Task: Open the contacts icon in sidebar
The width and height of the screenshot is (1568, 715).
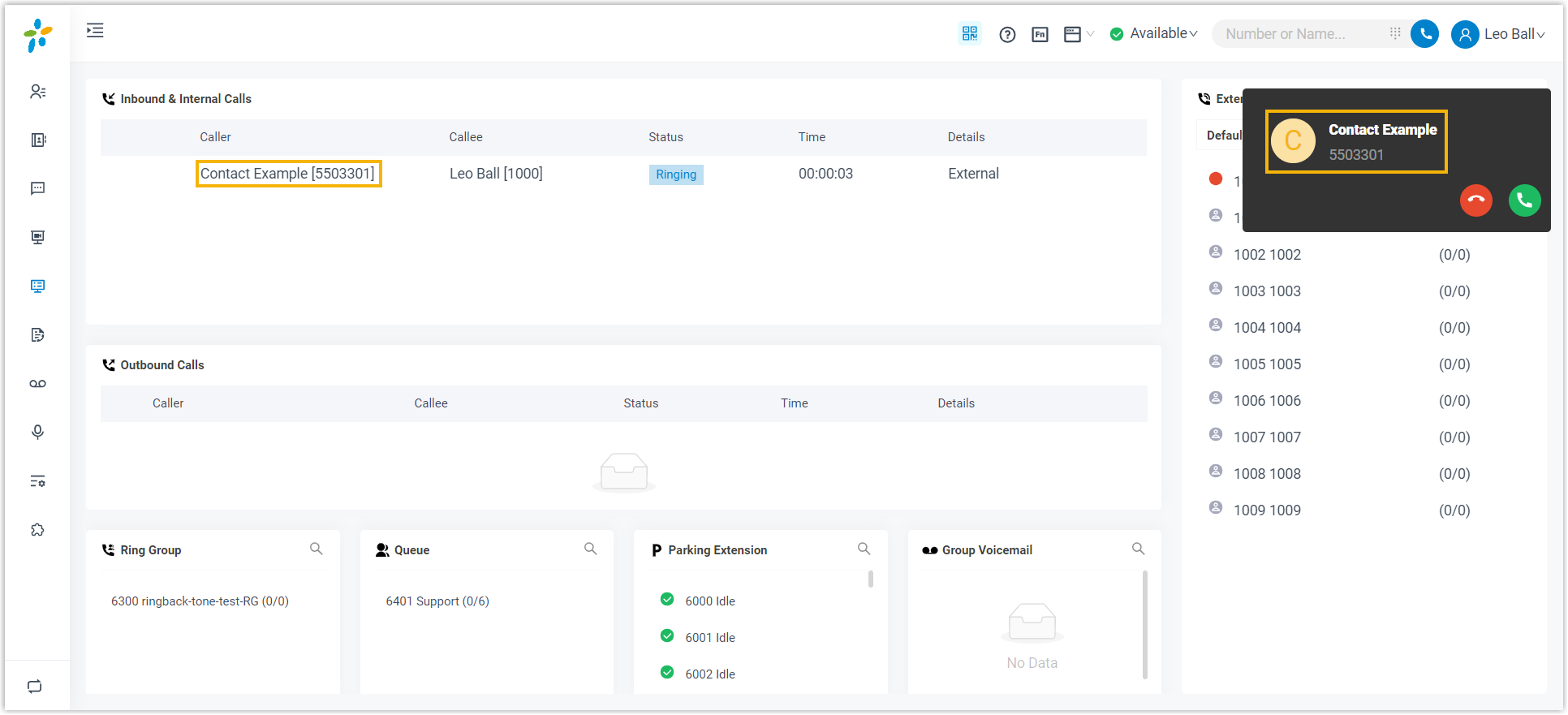Action: tap(37, 92)
